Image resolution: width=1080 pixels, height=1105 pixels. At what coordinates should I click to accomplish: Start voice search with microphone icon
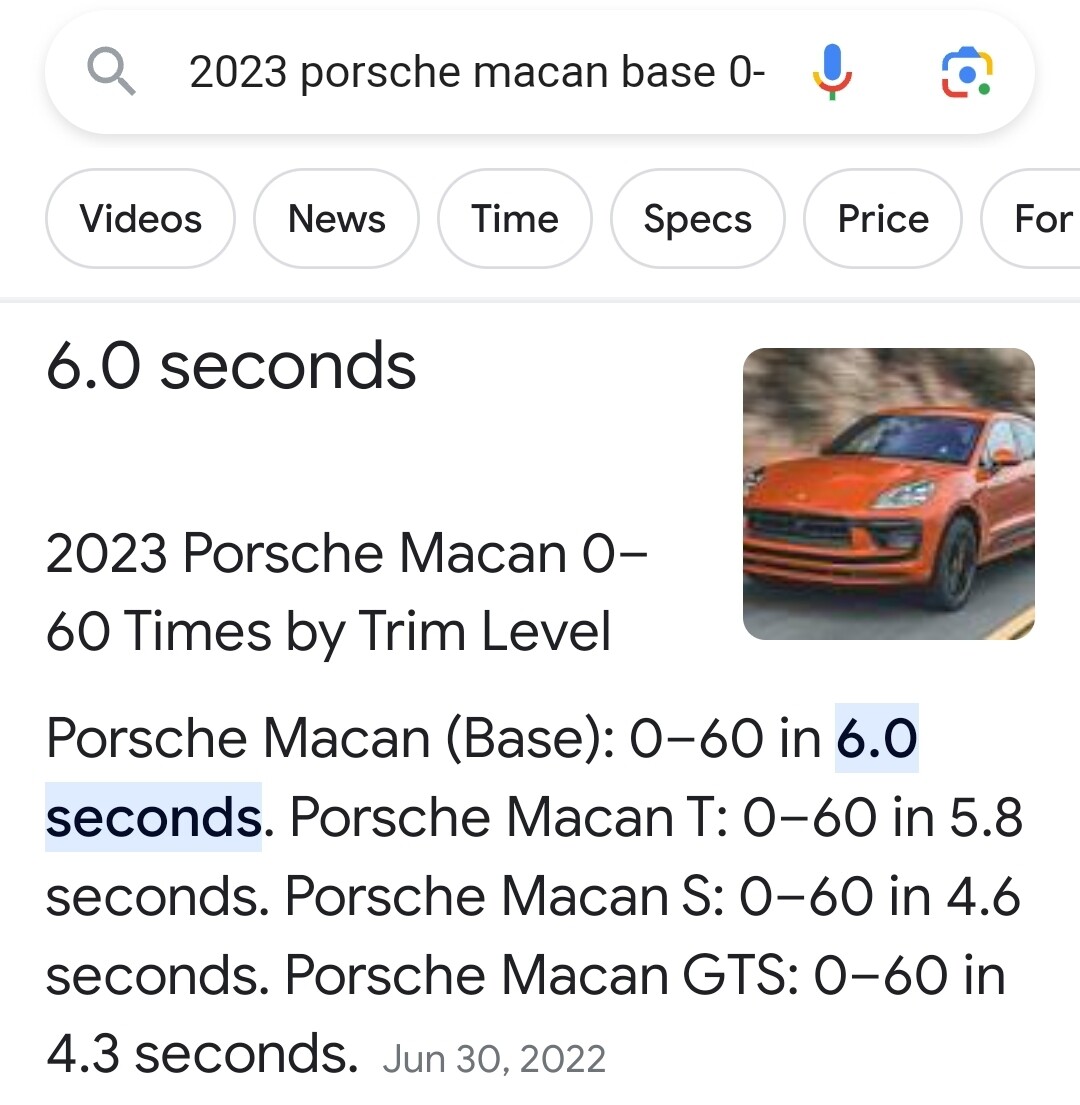pyautogui.click(x=832, y=72)
